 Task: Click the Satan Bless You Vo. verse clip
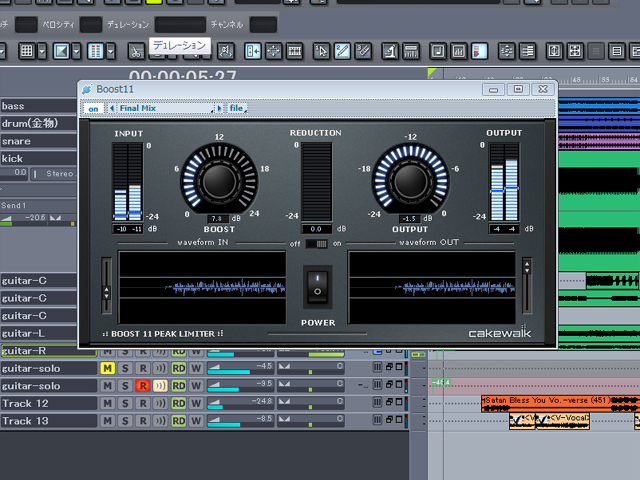pos(560,403)
